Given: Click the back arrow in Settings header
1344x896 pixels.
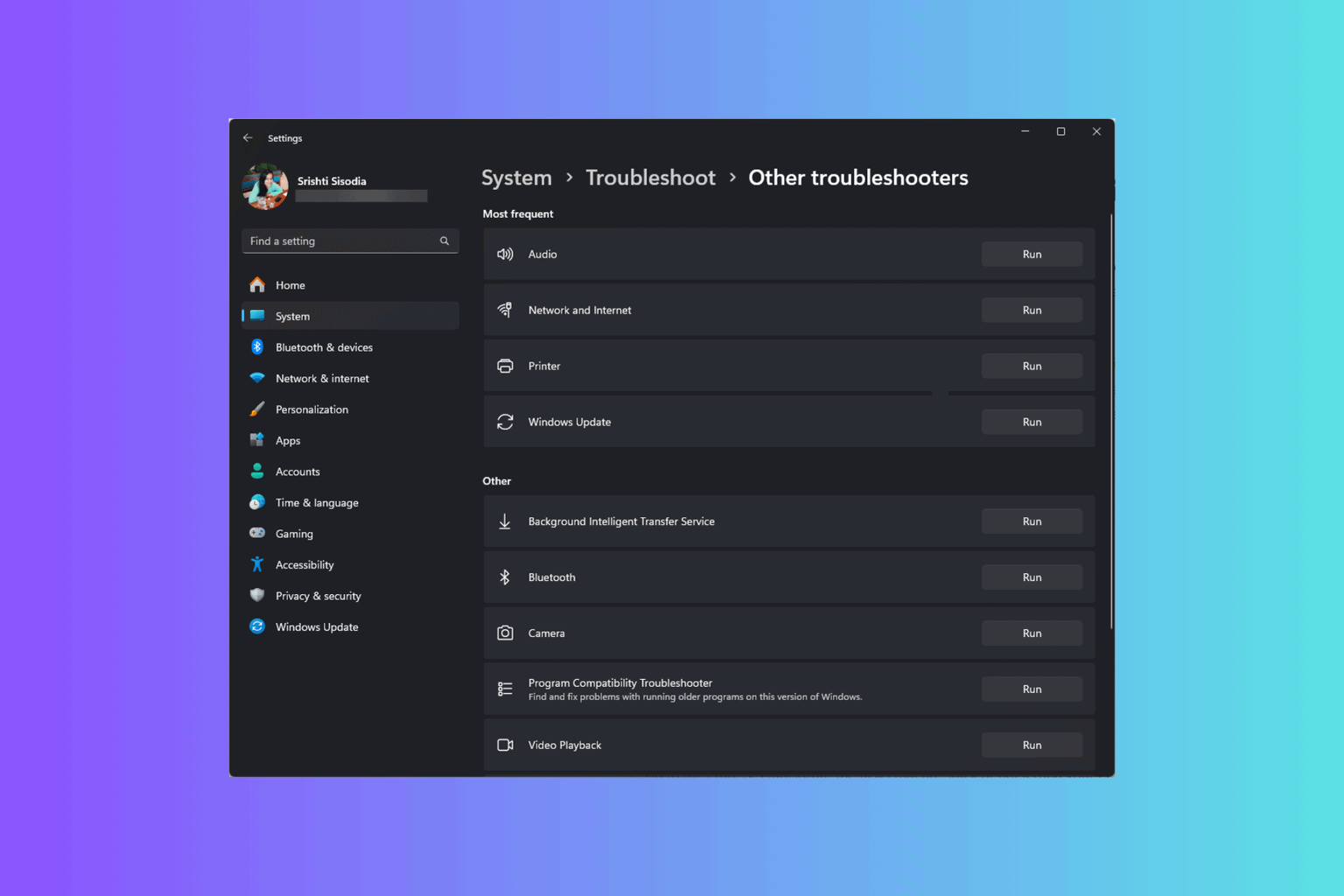Looking at the screenshot, I should coord(248,138).
